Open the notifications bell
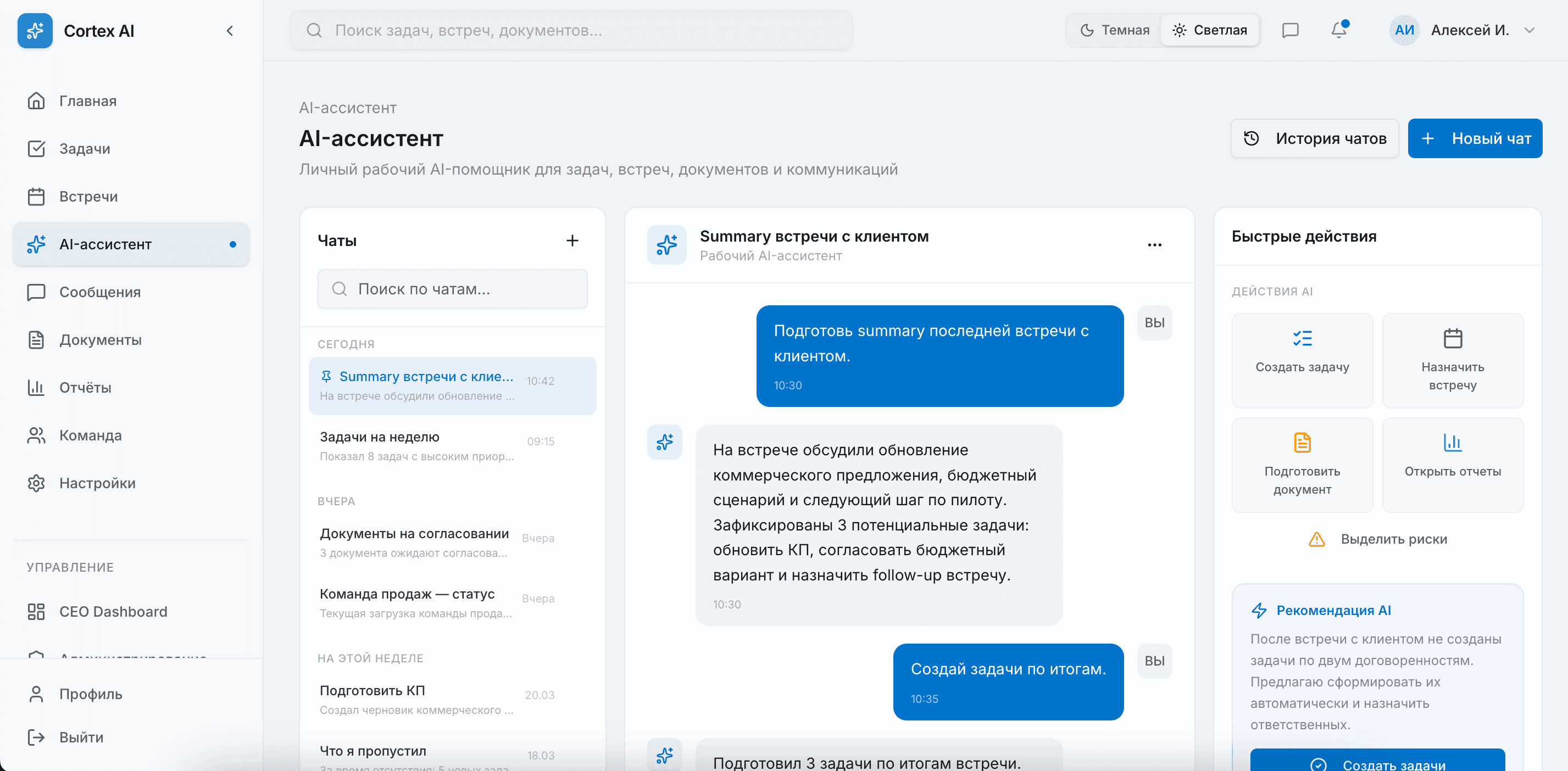This screenshot has height=771, width=1568. click(1338, 30)
